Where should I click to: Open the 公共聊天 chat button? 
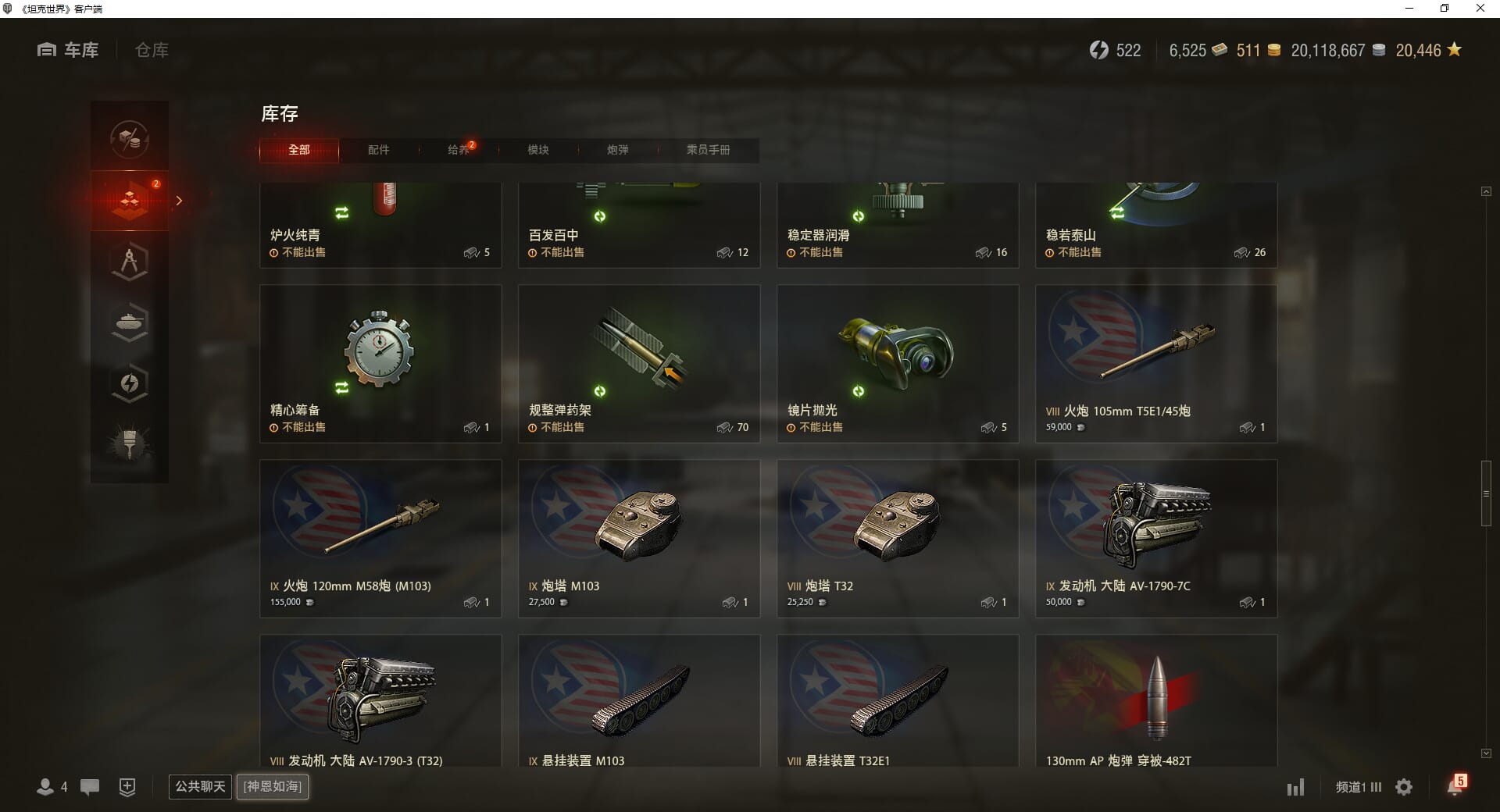pos(200,786)
